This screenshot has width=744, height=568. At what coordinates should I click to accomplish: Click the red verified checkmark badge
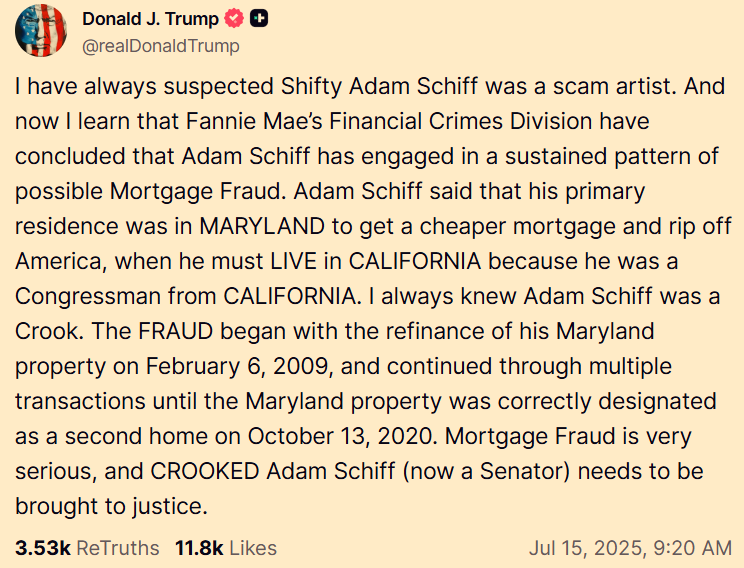[x=234, y=19]
